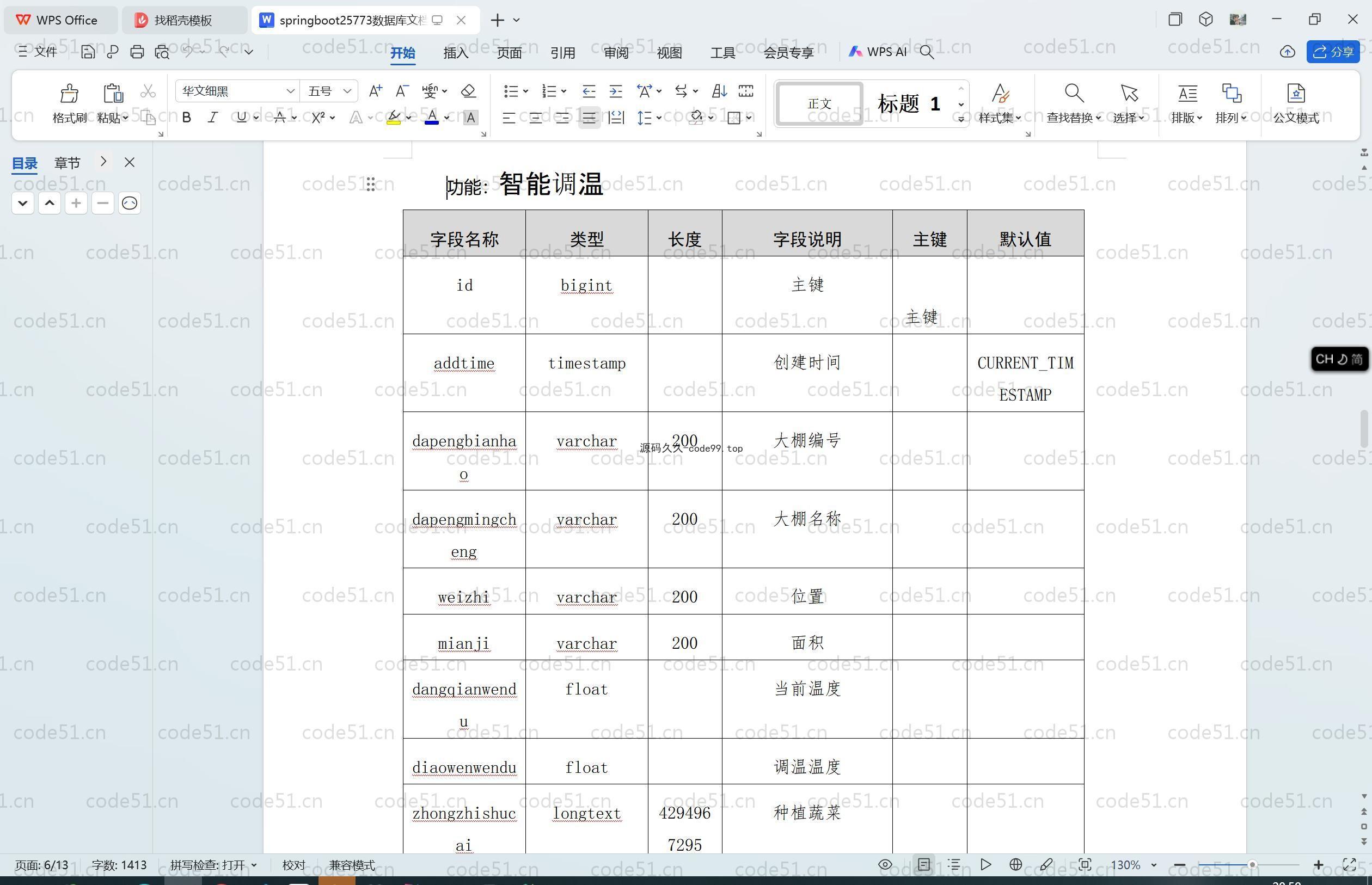Open the 引用 (References) ribbon tab
This screenshot has height=885, width=1372.
point(563,53)
